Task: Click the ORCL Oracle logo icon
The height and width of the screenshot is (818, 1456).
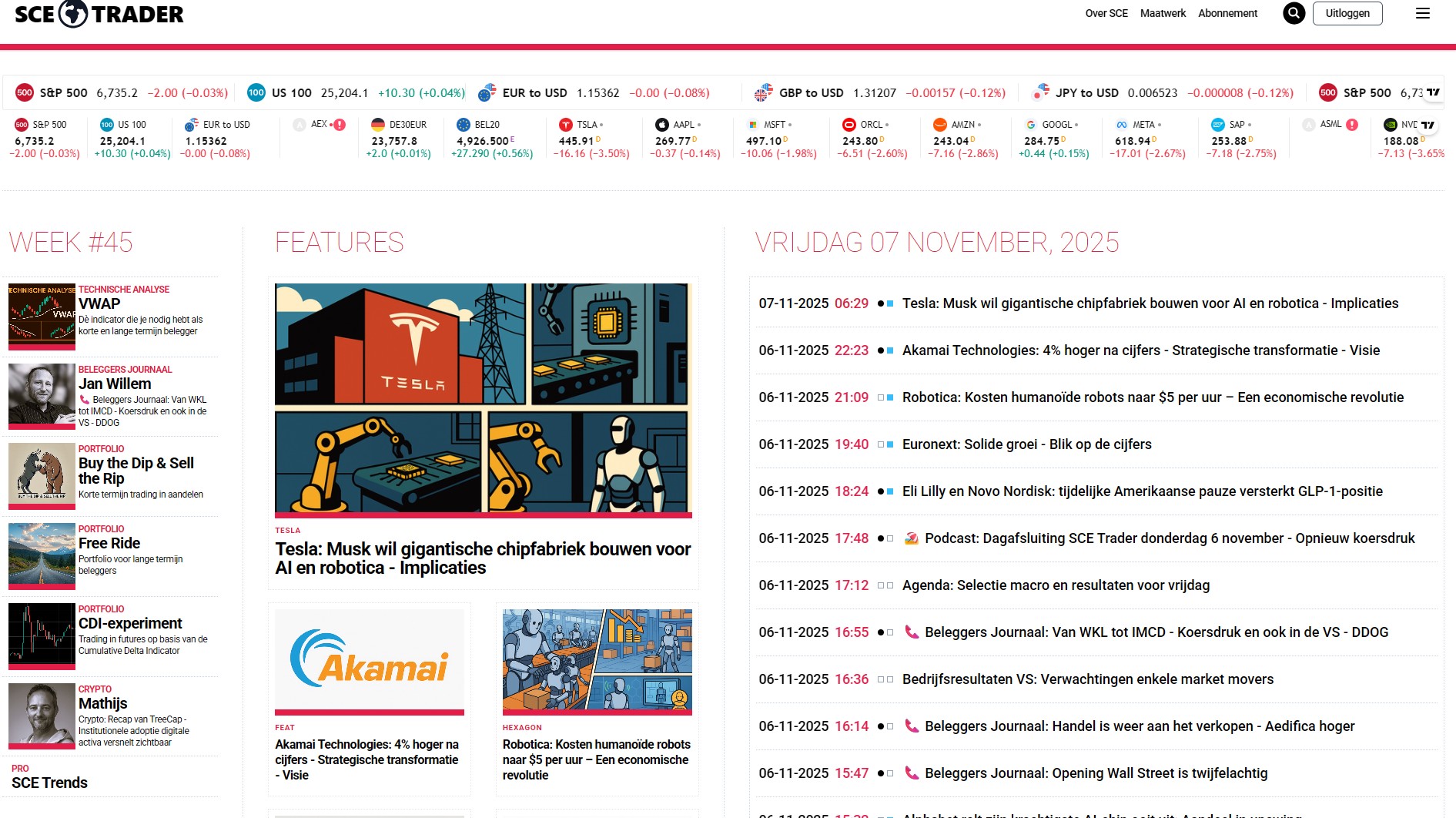Action: tap(849, 125)
